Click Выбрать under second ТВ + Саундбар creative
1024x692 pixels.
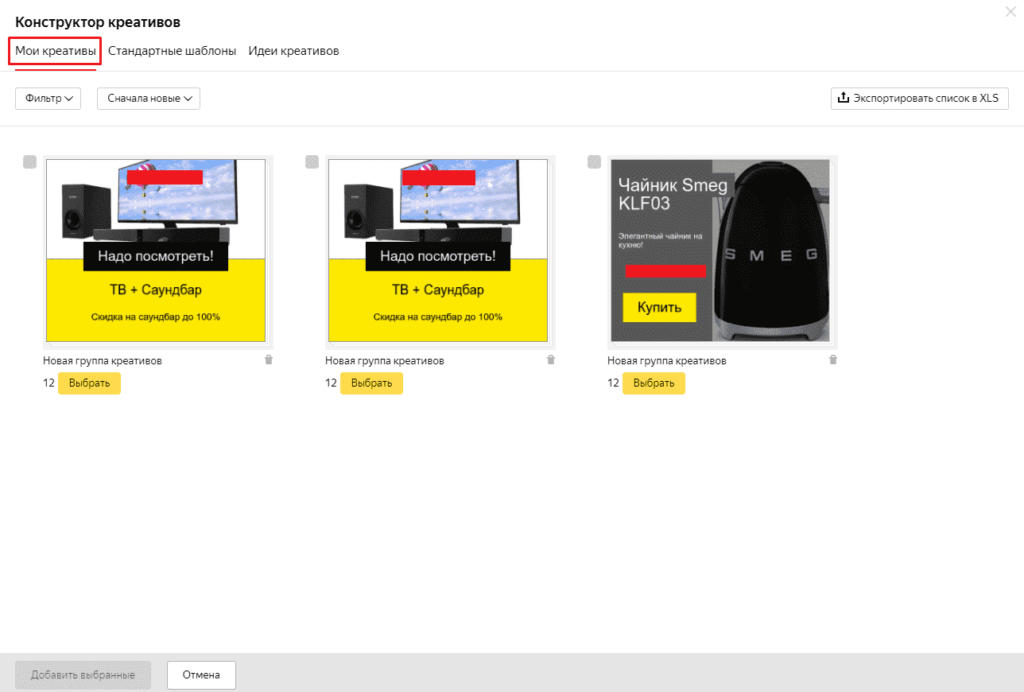(x=372, y=383)
